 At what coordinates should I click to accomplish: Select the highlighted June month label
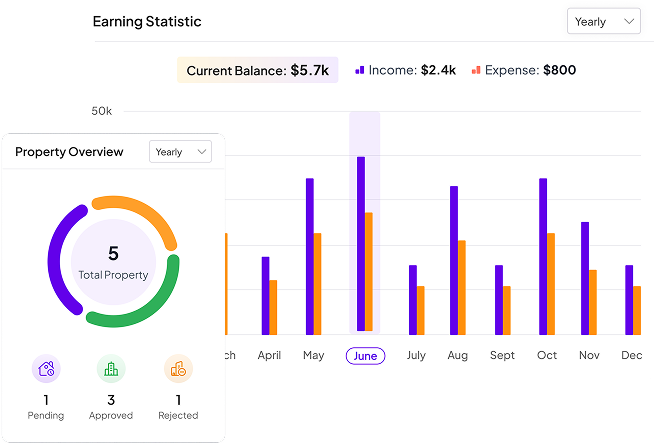[x=365, y=355]
